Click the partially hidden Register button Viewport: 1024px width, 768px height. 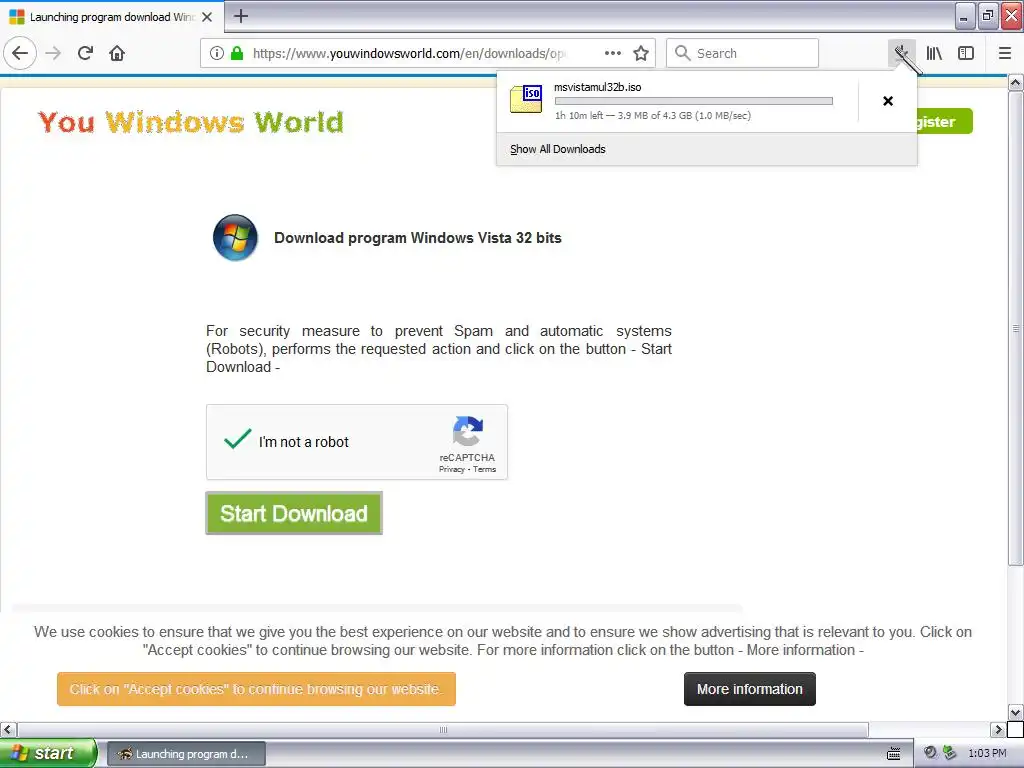click(x=945, y=121)
